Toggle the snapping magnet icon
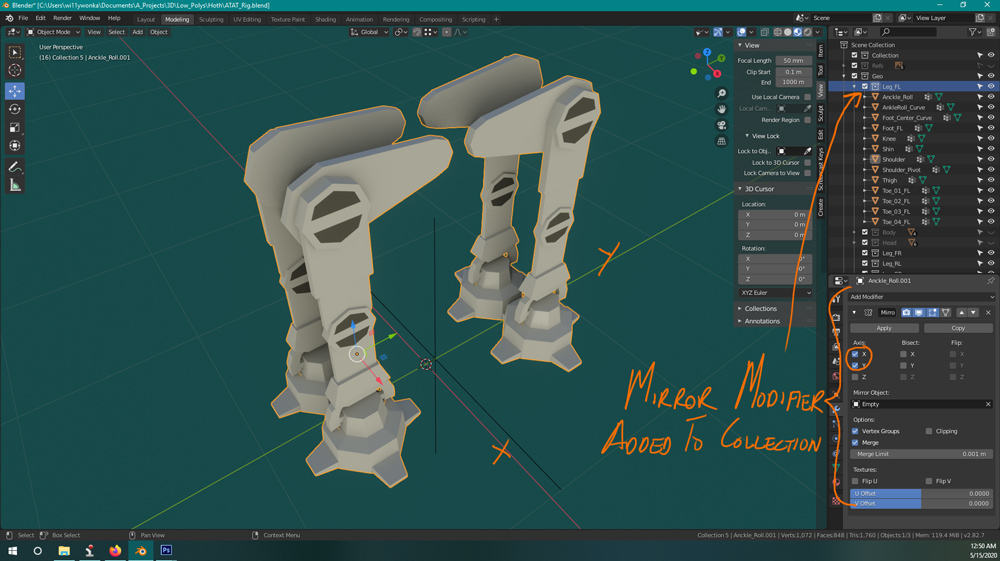The height and width of the screenshot is (561, 1000). (x=417, y=32)
